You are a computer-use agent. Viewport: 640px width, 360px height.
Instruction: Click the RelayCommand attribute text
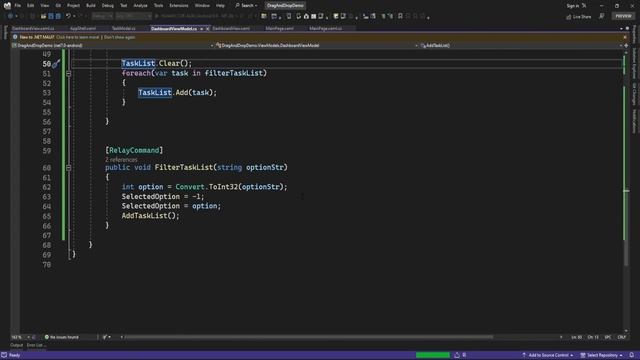coord(134,150)
